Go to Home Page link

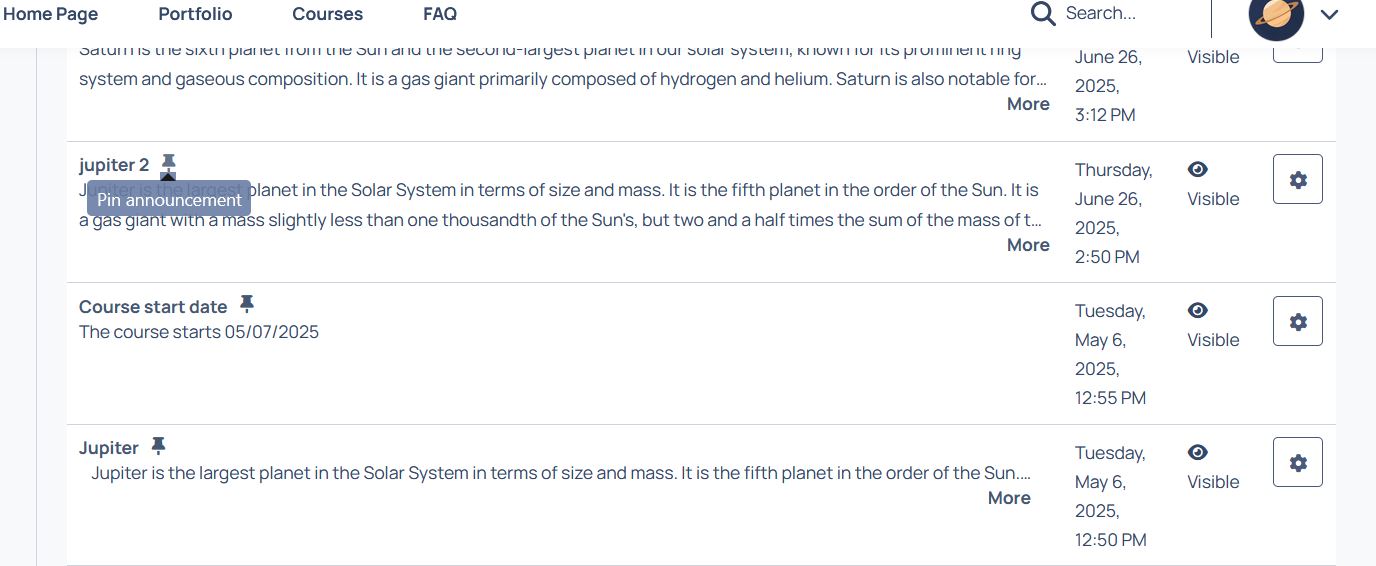click(50, 14)
